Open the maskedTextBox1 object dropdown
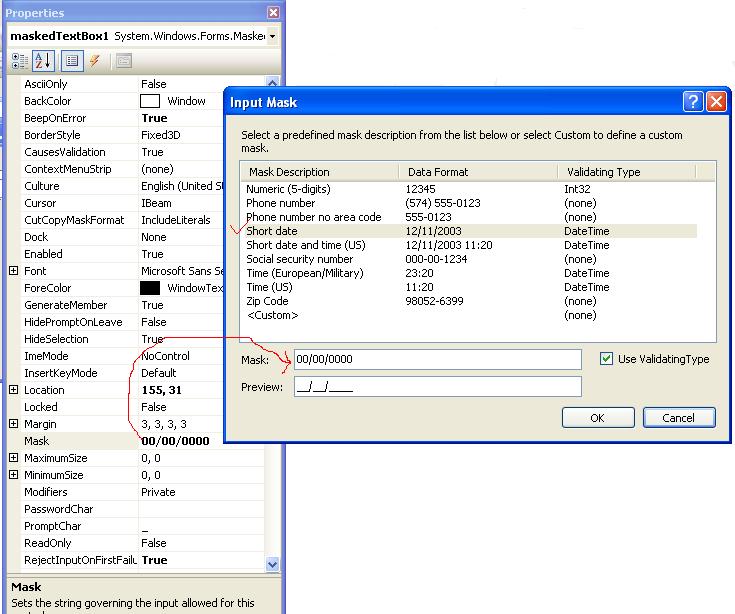 [x=272, y=36]
